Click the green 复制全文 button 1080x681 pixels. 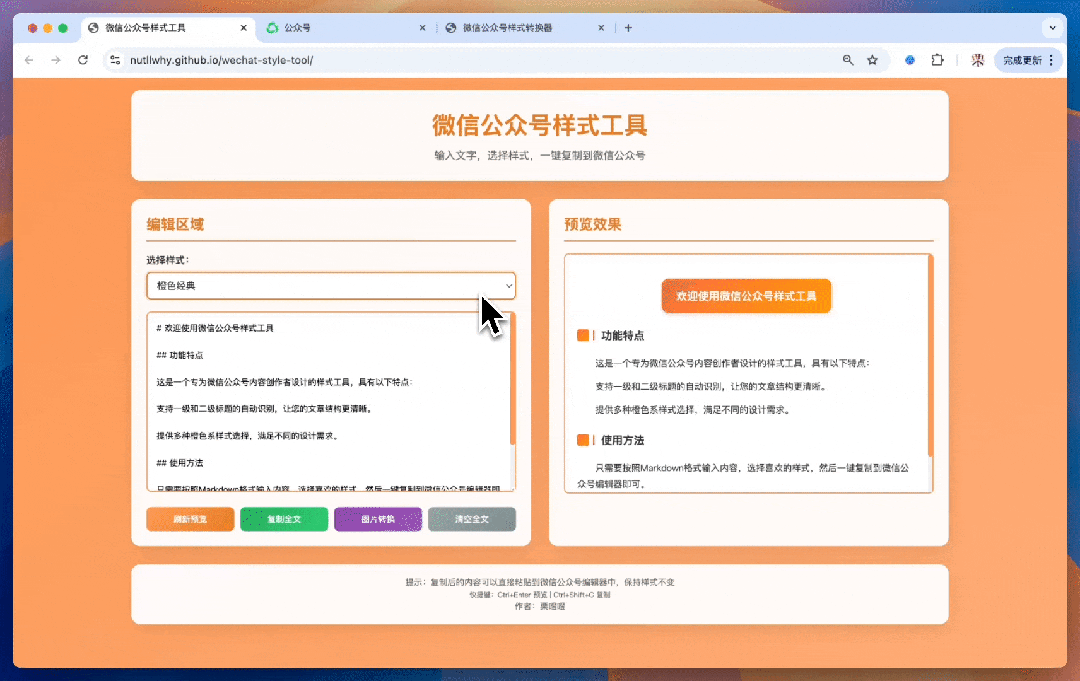(x=284, y=519)
